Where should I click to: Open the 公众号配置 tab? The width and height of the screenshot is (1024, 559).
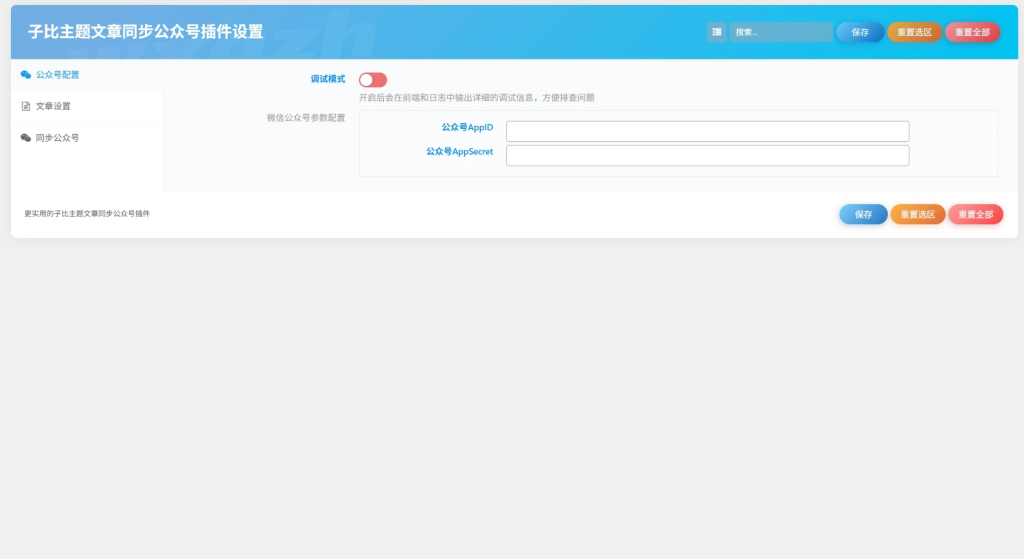point(86,74)
